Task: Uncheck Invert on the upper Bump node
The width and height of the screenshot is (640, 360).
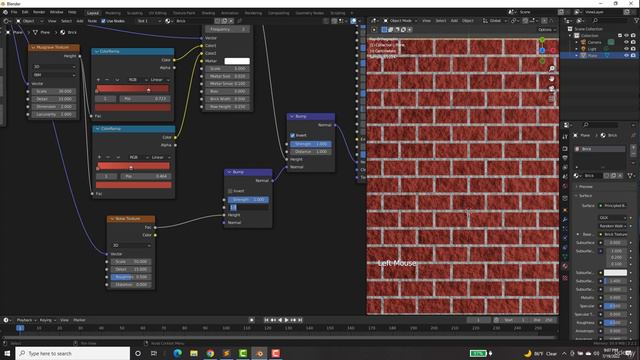Action: [292, 135]
